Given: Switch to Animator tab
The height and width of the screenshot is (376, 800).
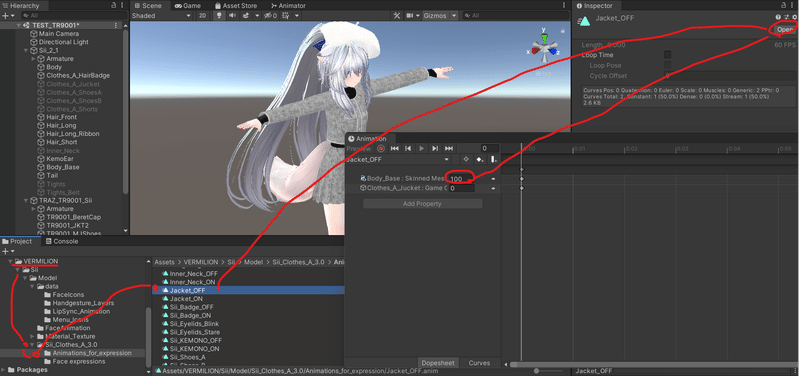Looking at the screenshot, I should point(289,6).
